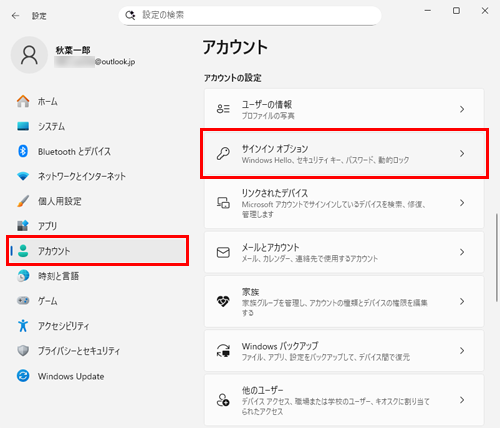Click the network Wi-Fi icon

tap(23, 176)
